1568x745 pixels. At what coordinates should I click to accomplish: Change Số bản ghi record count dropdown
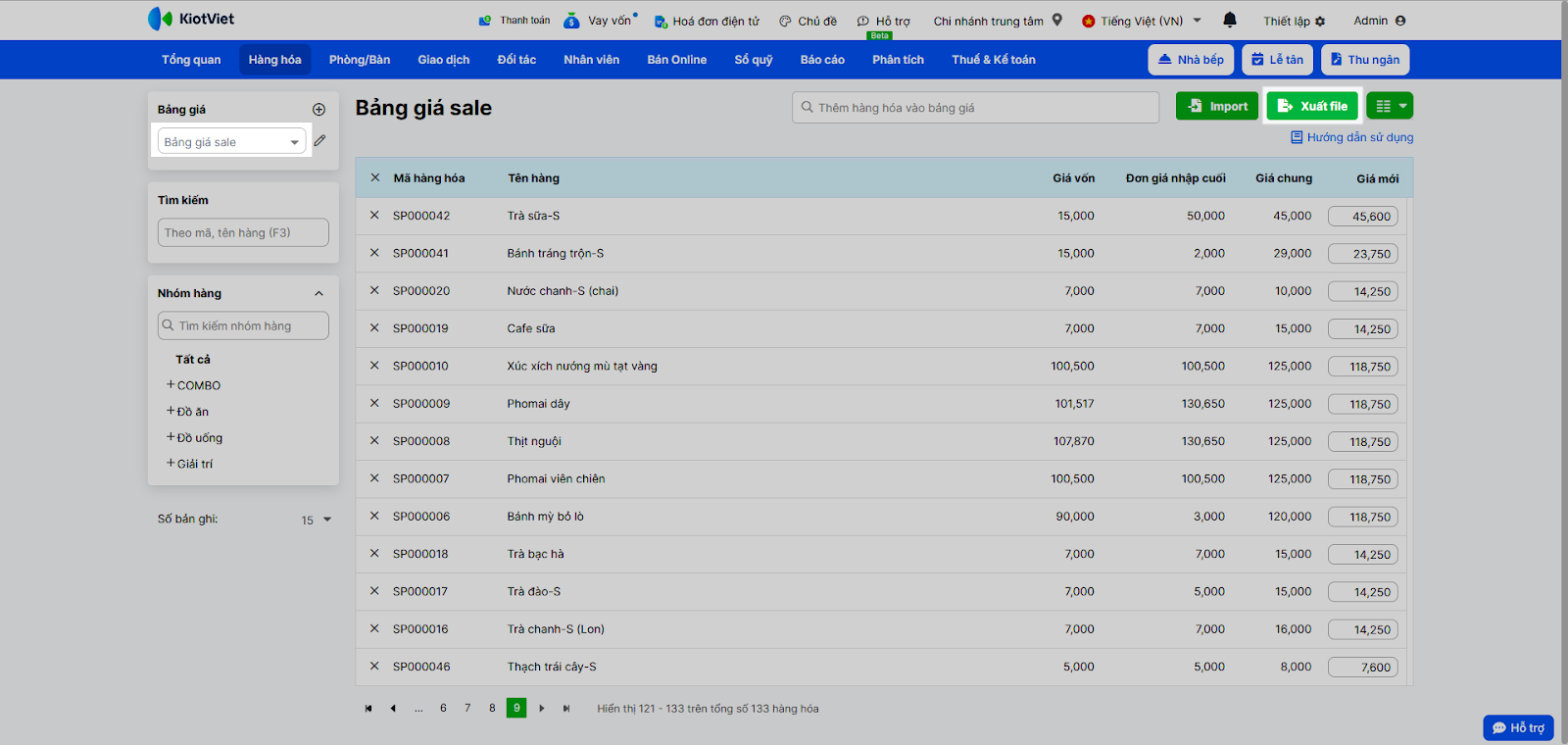coord(317,520)
